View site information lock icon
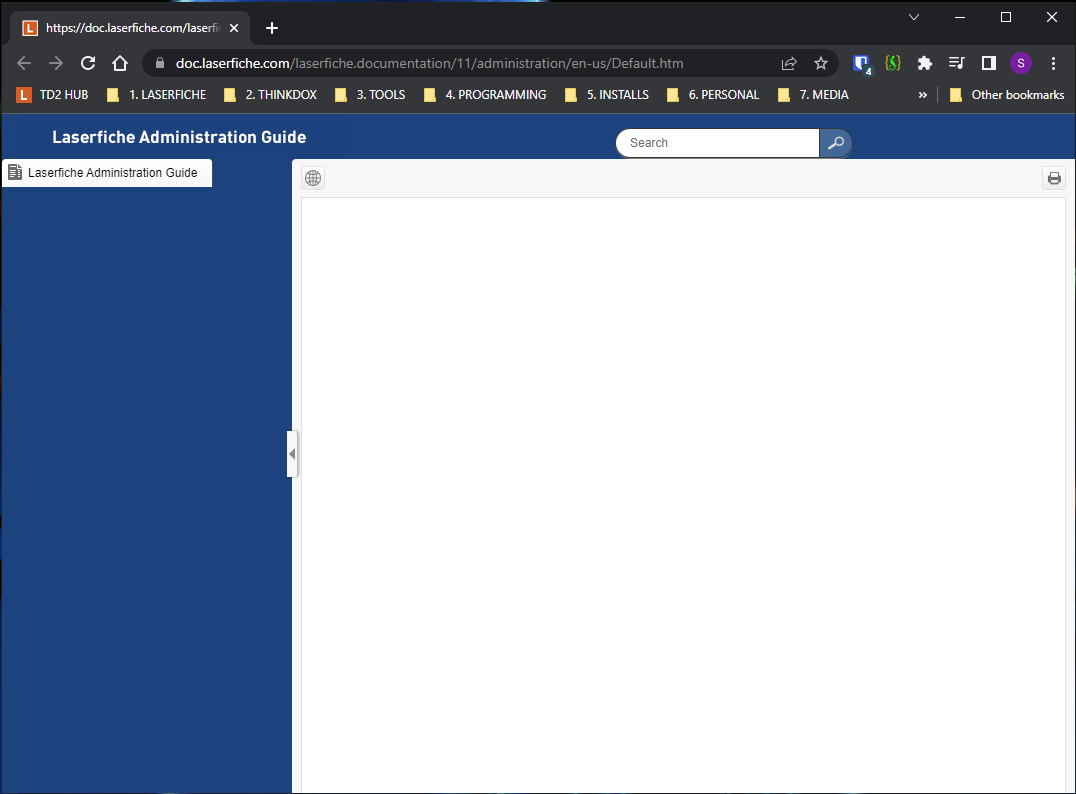This screenshot has width=1076, height=794. [x=160, y=63]
